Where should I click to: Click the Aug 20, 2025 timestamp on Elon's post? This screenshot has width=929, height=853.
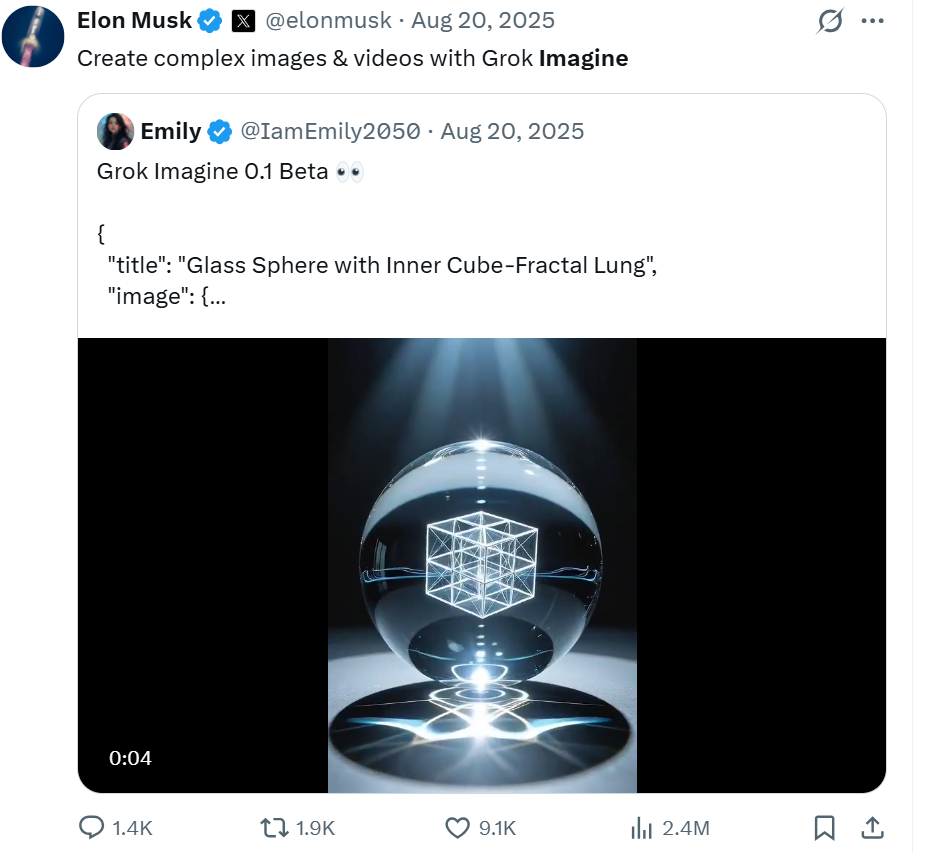pyautogui.click(x=478, y=20)
